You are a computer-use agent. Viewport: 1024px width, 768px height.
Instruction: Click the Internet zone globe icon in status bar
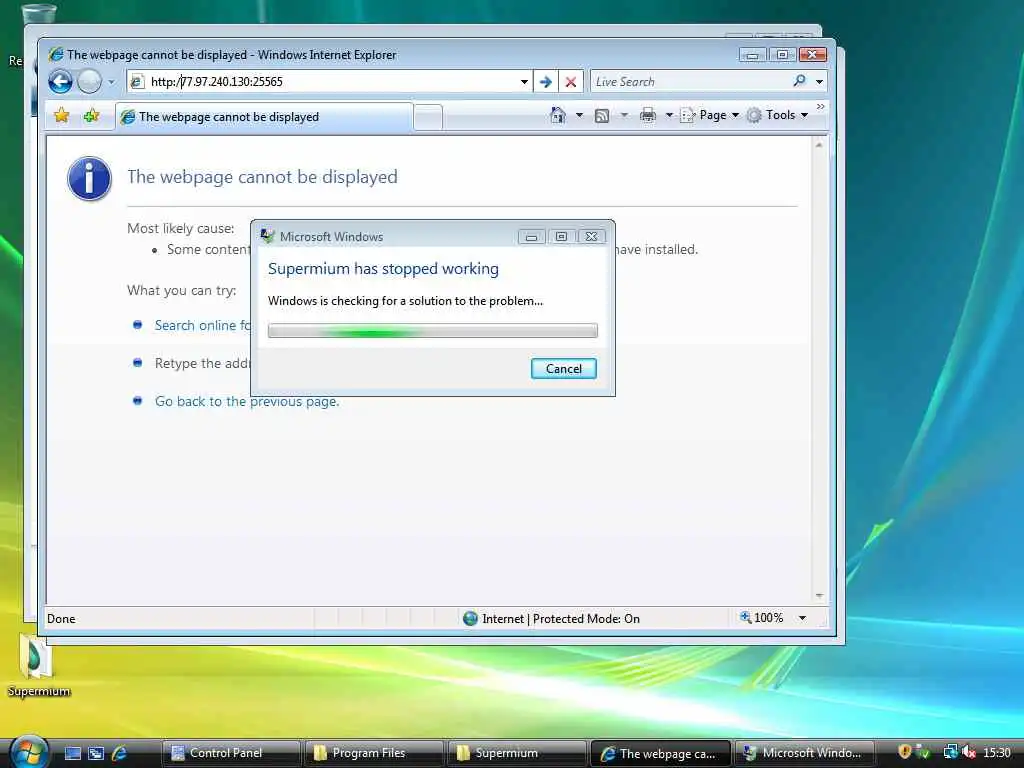click(470, 618)
